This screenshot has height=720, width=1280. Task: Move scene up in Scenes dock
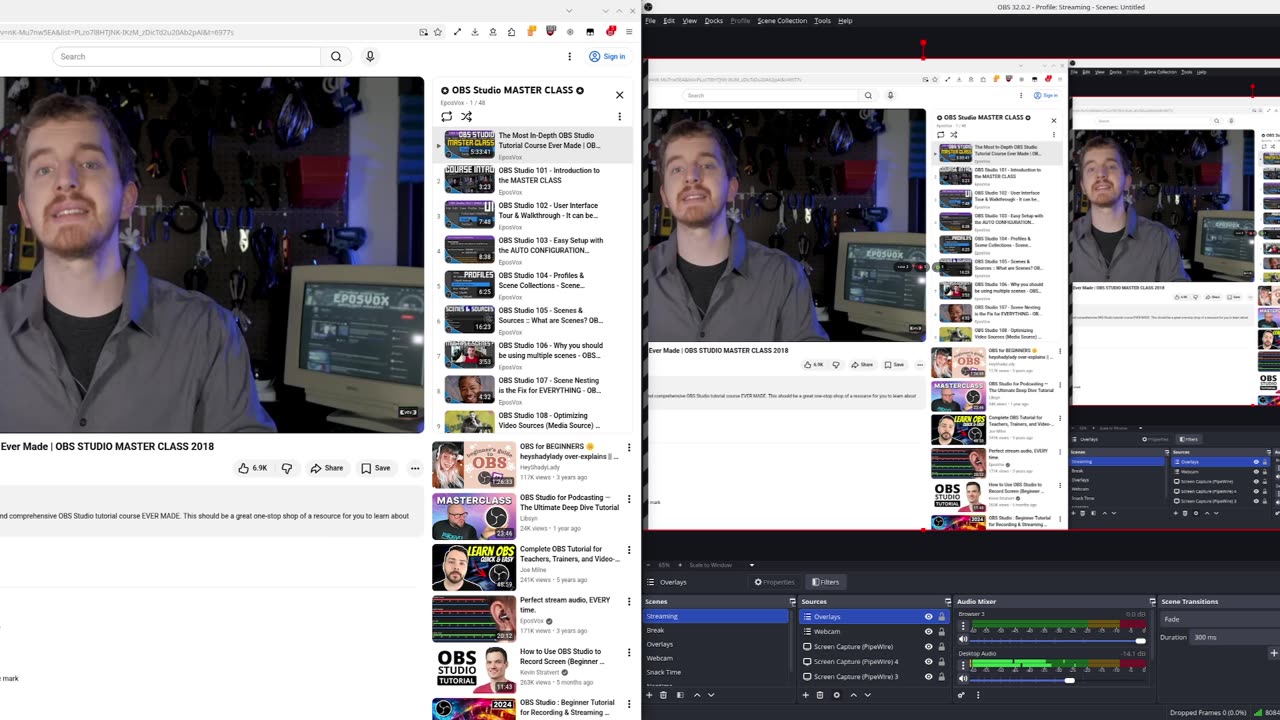(697, 695)
